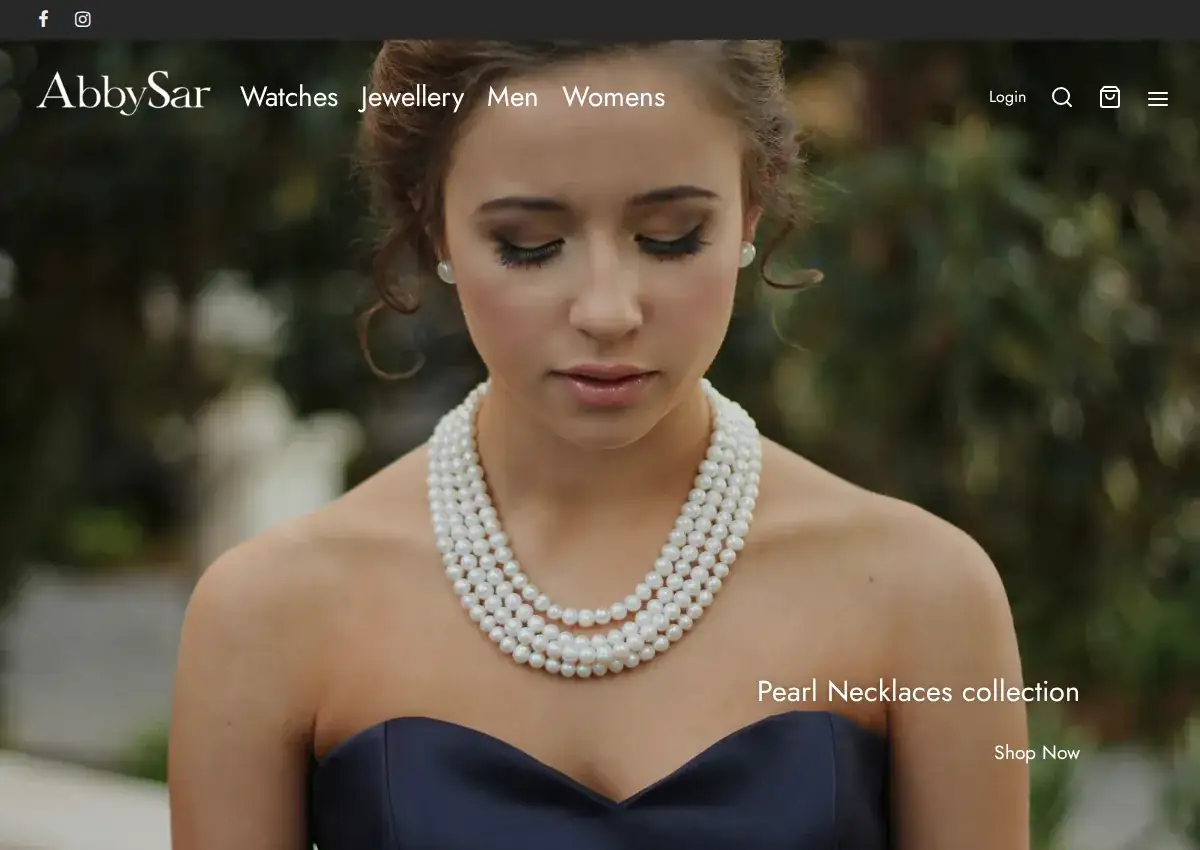Open the Instagram social link
Viewport: 1200px width, 850px height.
coord(83,19)
